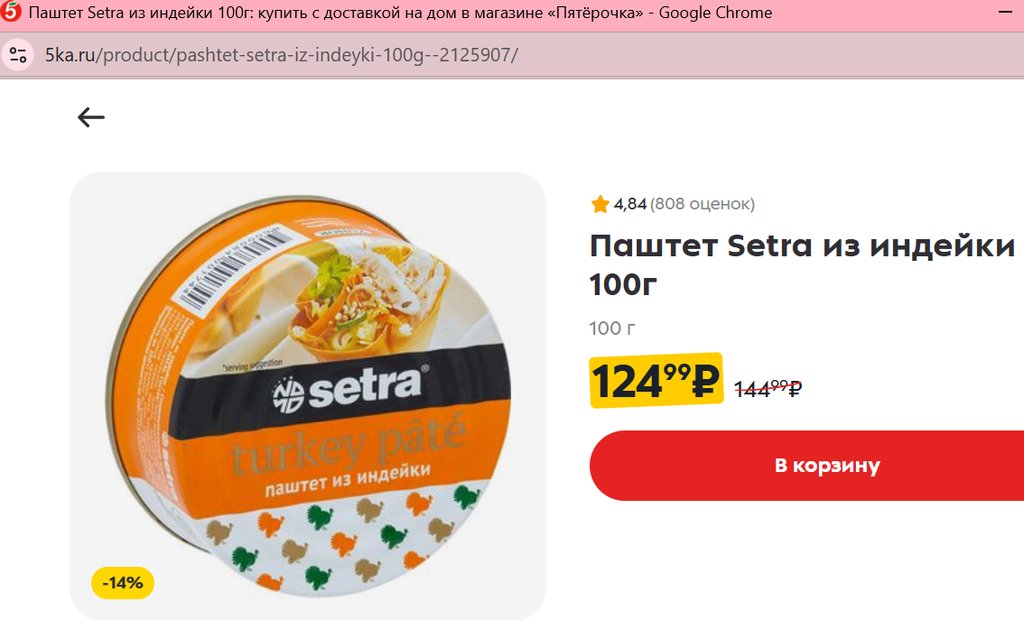This screenshot has height=620, width=1024.
Task: Click the turkey pâté text on package
Action: pyautogui.click(x=349, y=446)
